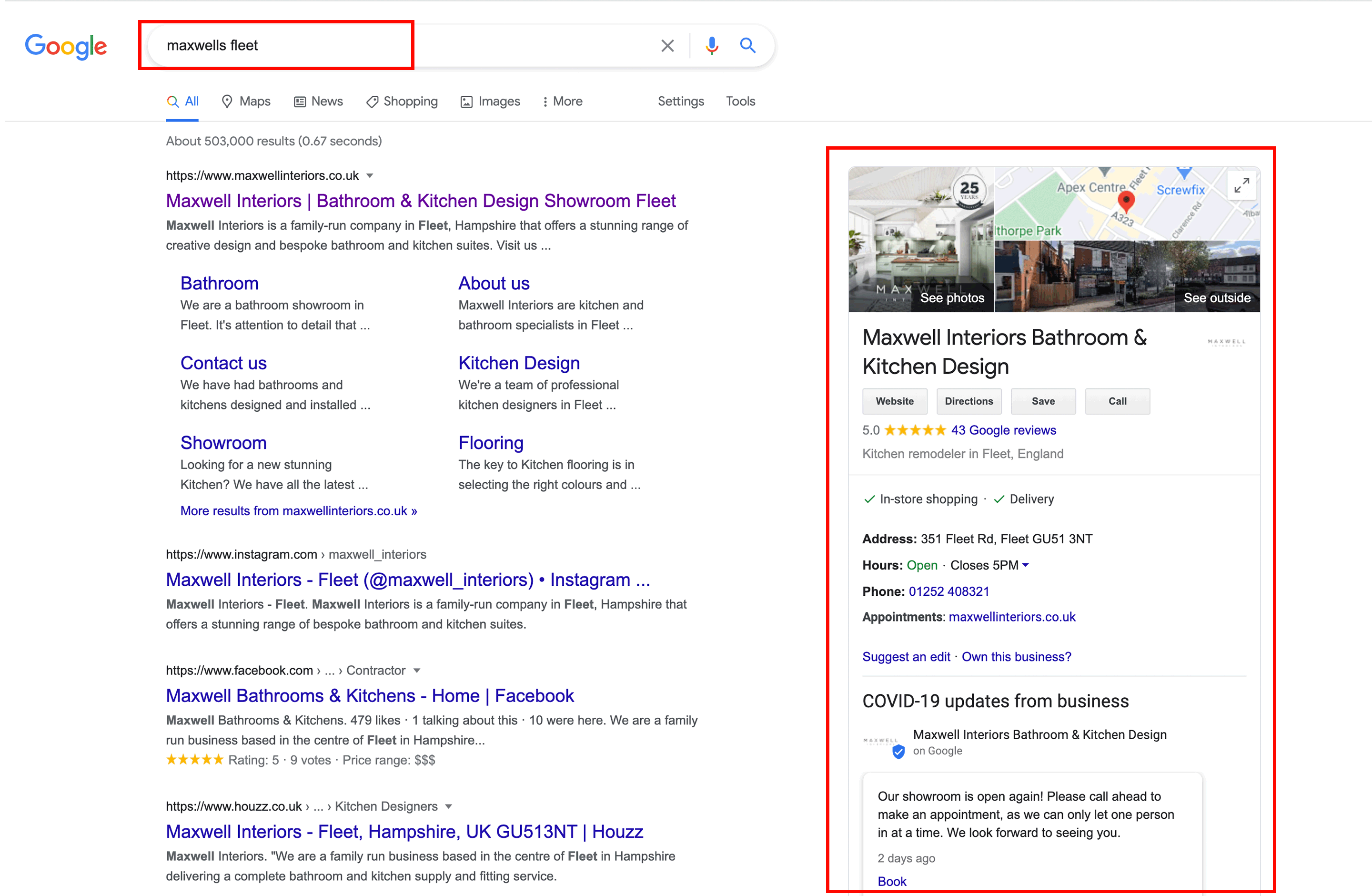Clear the search query using the X icon
This screenshot has width=1372, height=896.
(x=667, y=45)
